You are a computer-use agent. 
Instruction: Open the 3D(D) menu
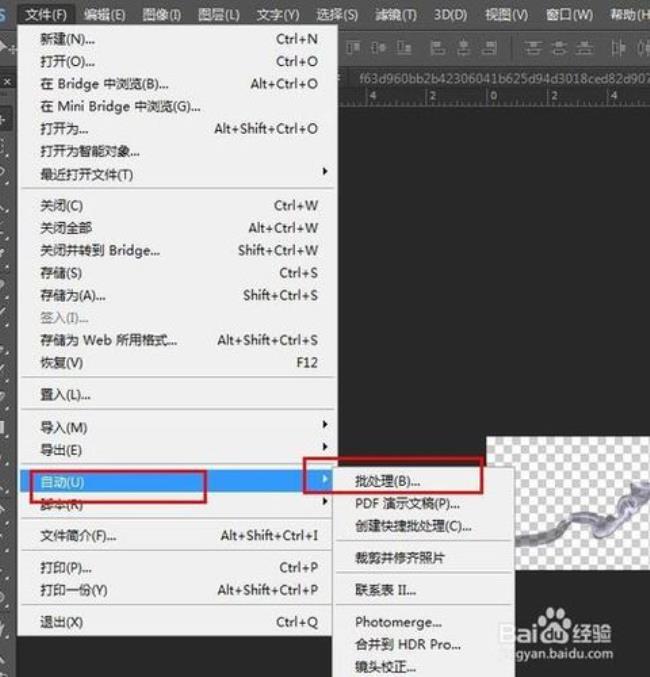(x=450, y=15)
